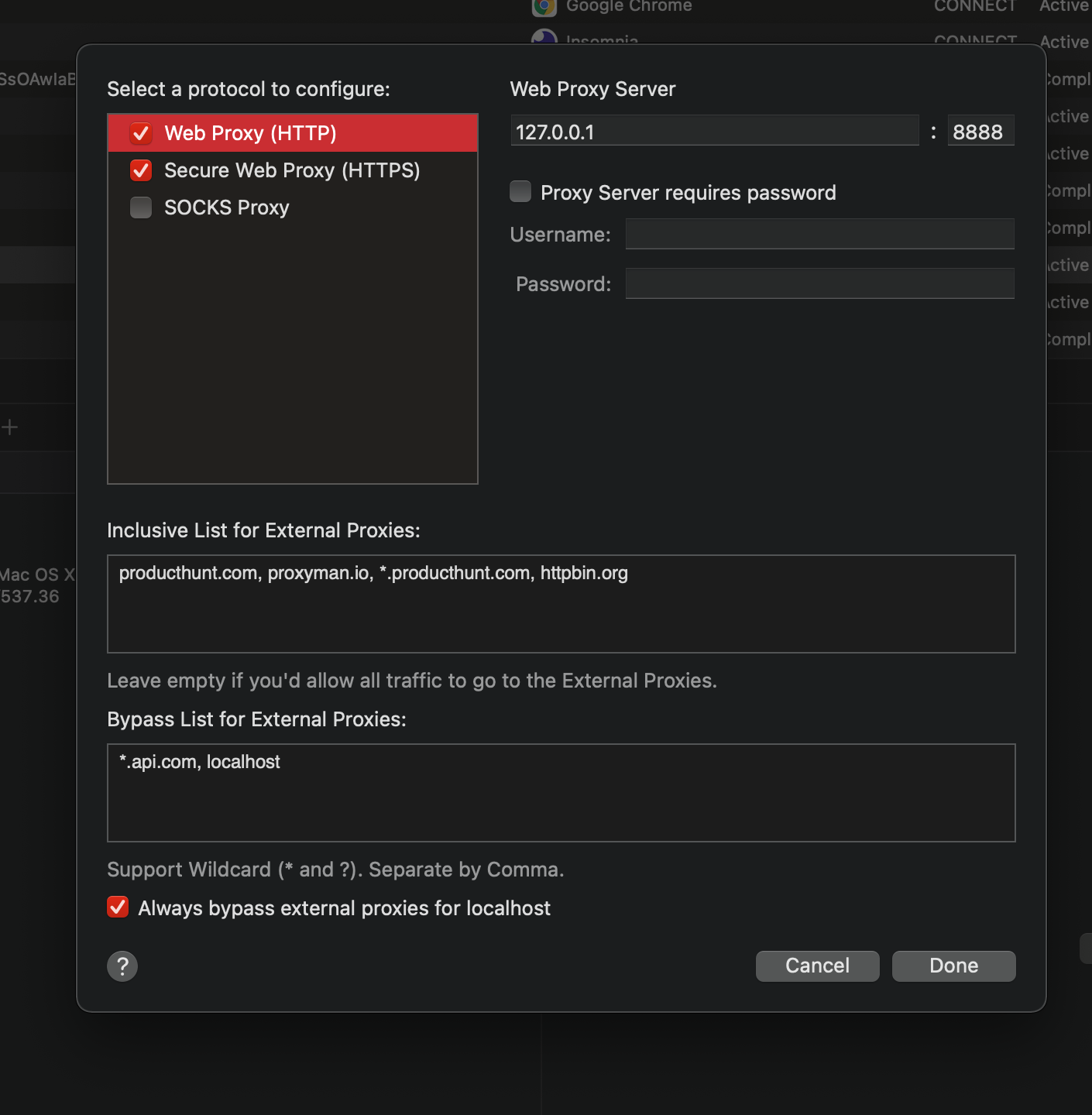
Task: Click the Support Wildcard hint text
Action: point(335,870)
